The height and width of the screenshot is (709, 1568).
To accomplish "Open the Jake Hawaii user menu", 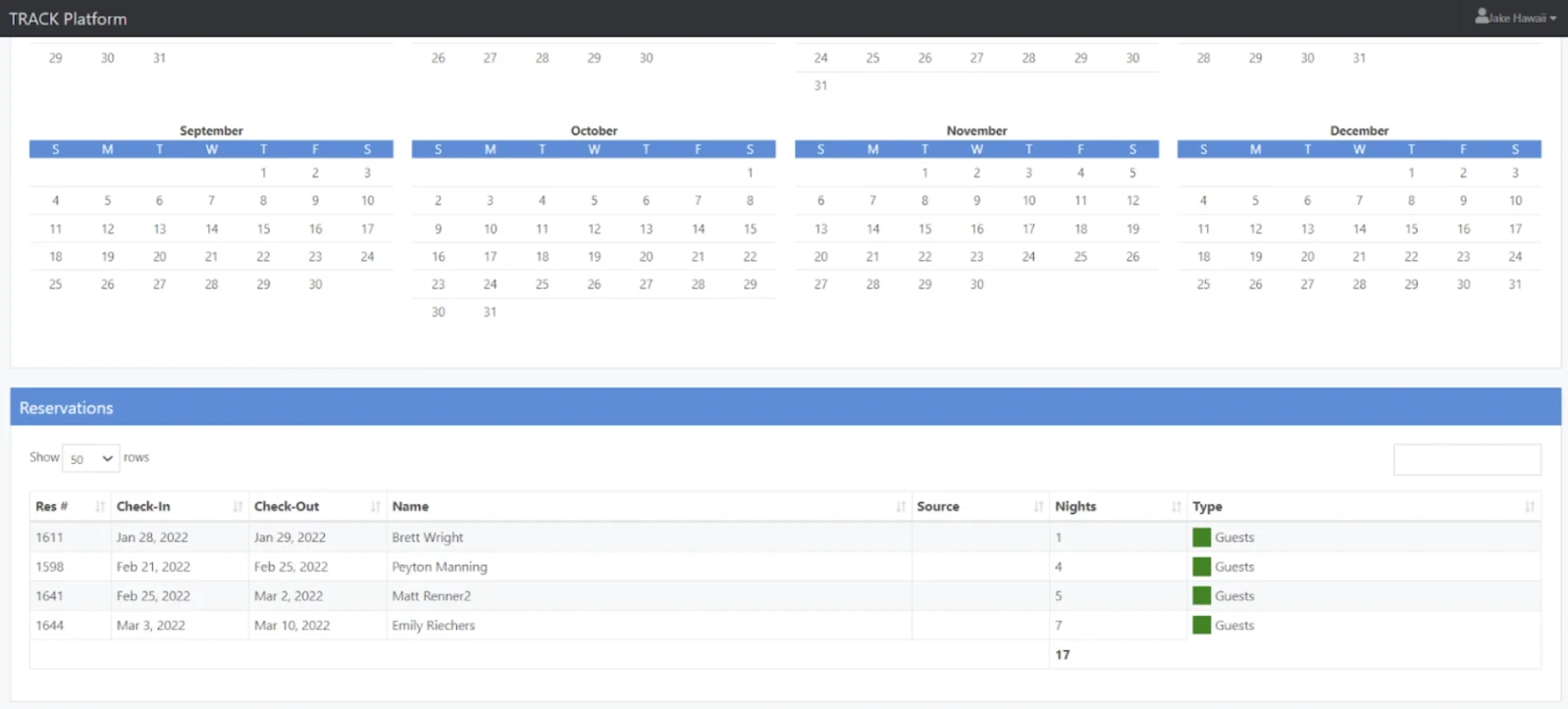I will 1516,18.
